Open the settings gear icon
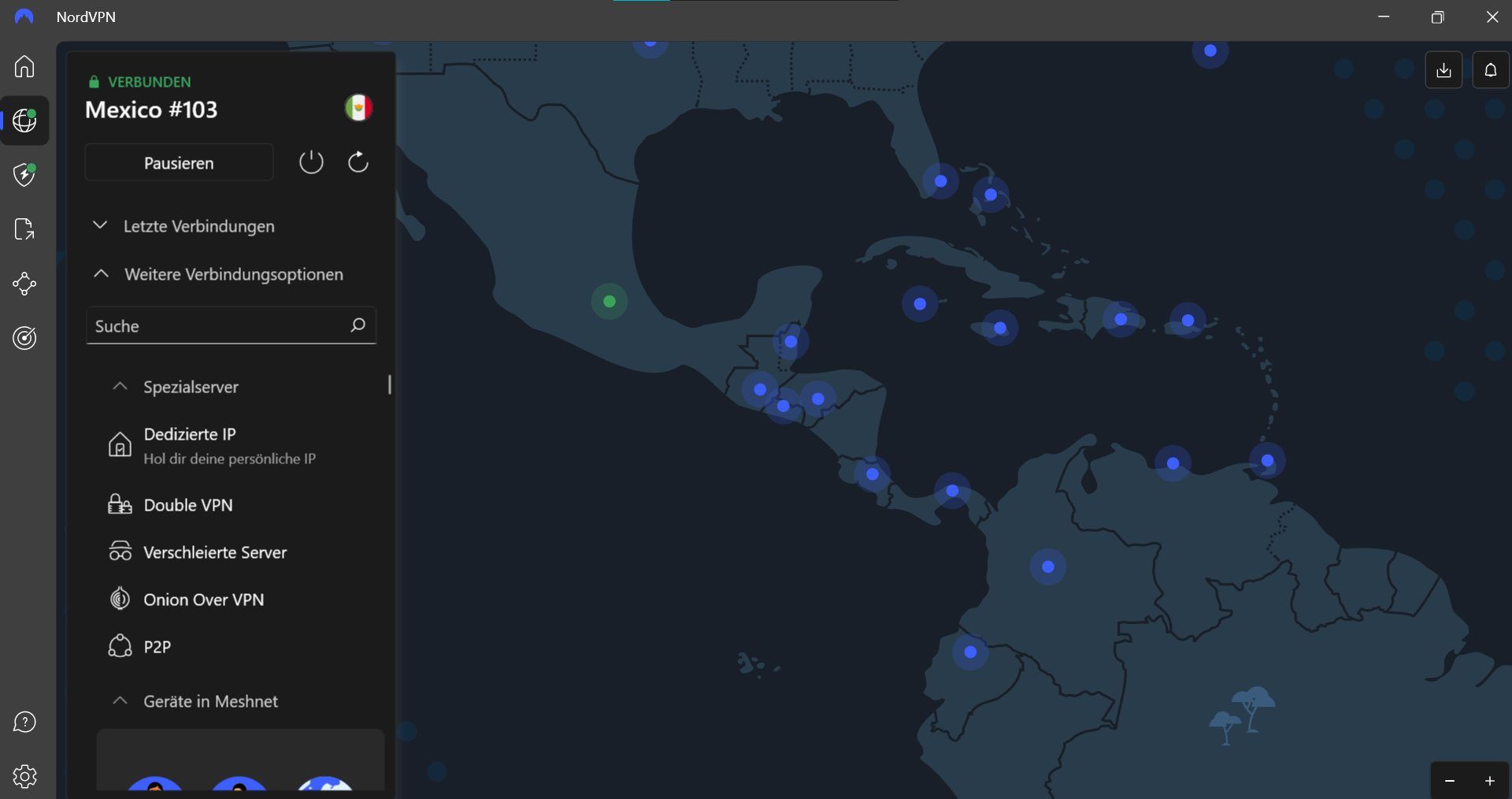Viewport: 1512px width, 799px height. coord(24,776)
